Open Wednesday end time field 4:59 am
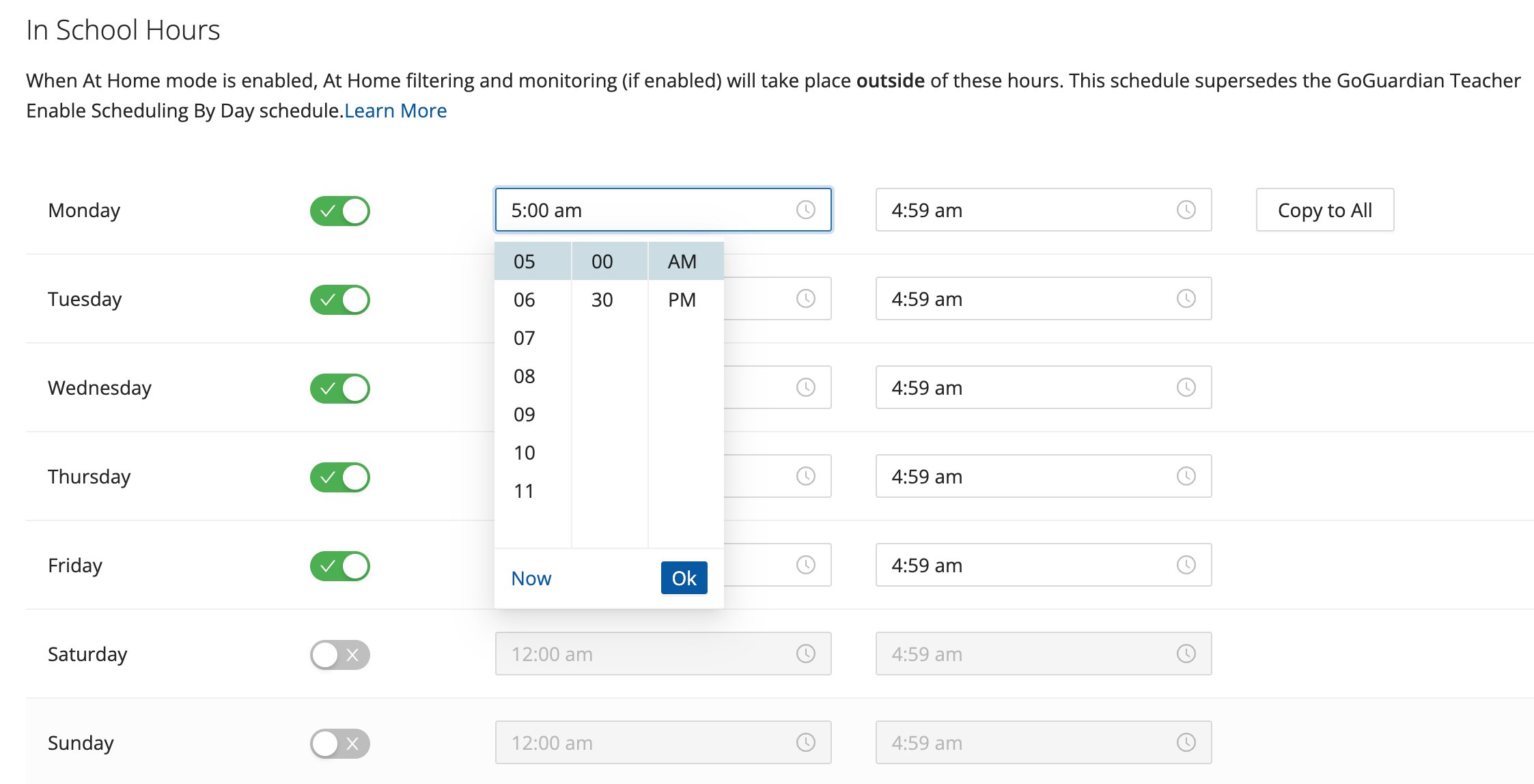Screen dimensions: 1534x784 click(x=1044, y=387)
